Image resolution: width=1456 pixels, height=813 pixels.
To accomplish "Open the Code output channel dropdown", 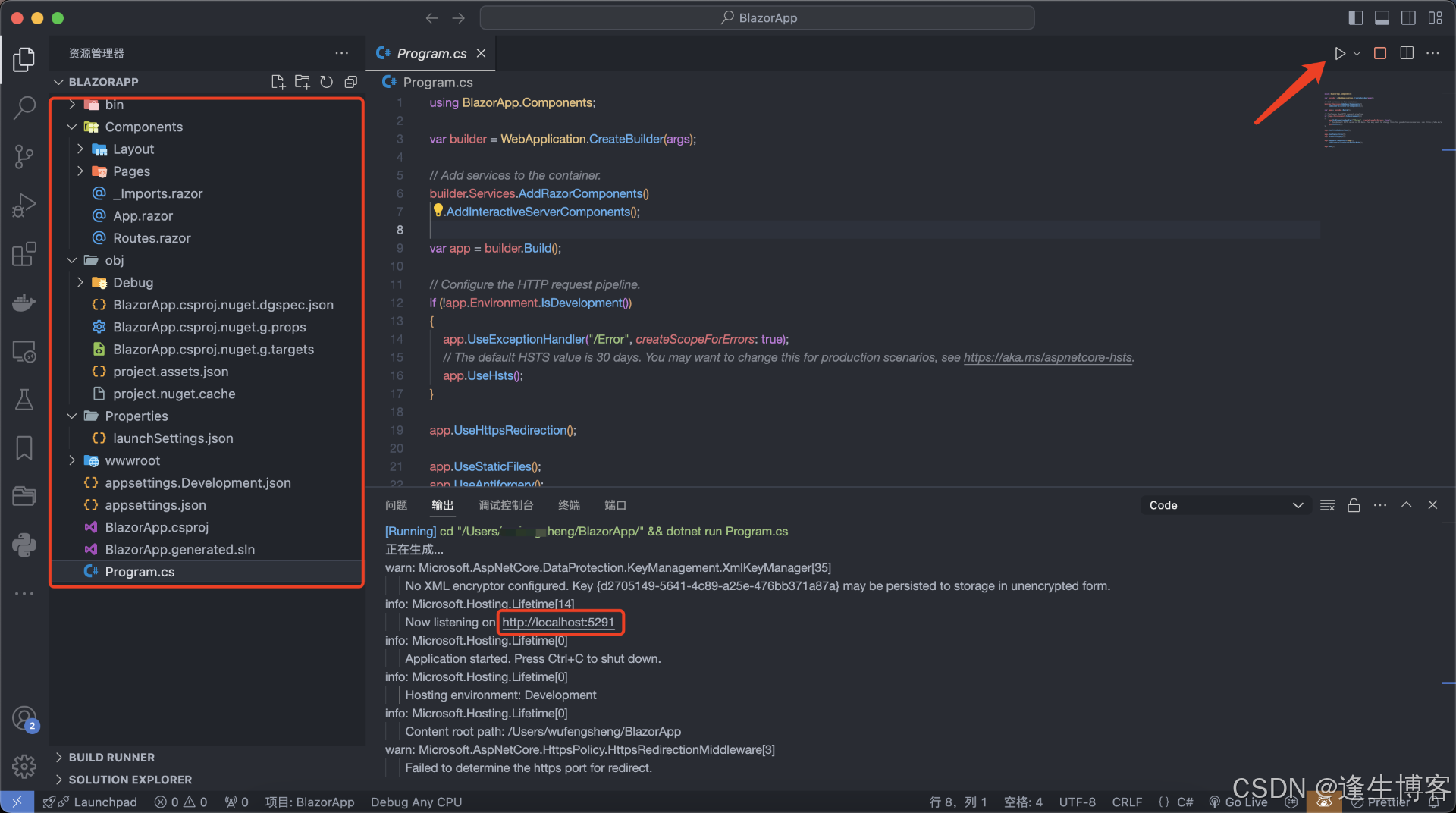I will pyautogui.click(x=1225, y=505).
